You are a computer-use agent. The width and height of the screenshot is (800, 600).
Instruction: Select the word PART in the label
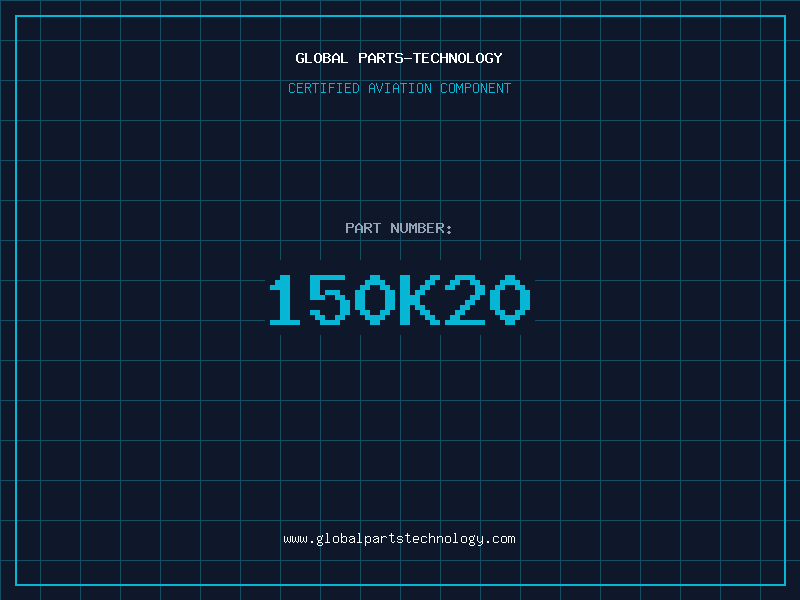click(363, 228)
